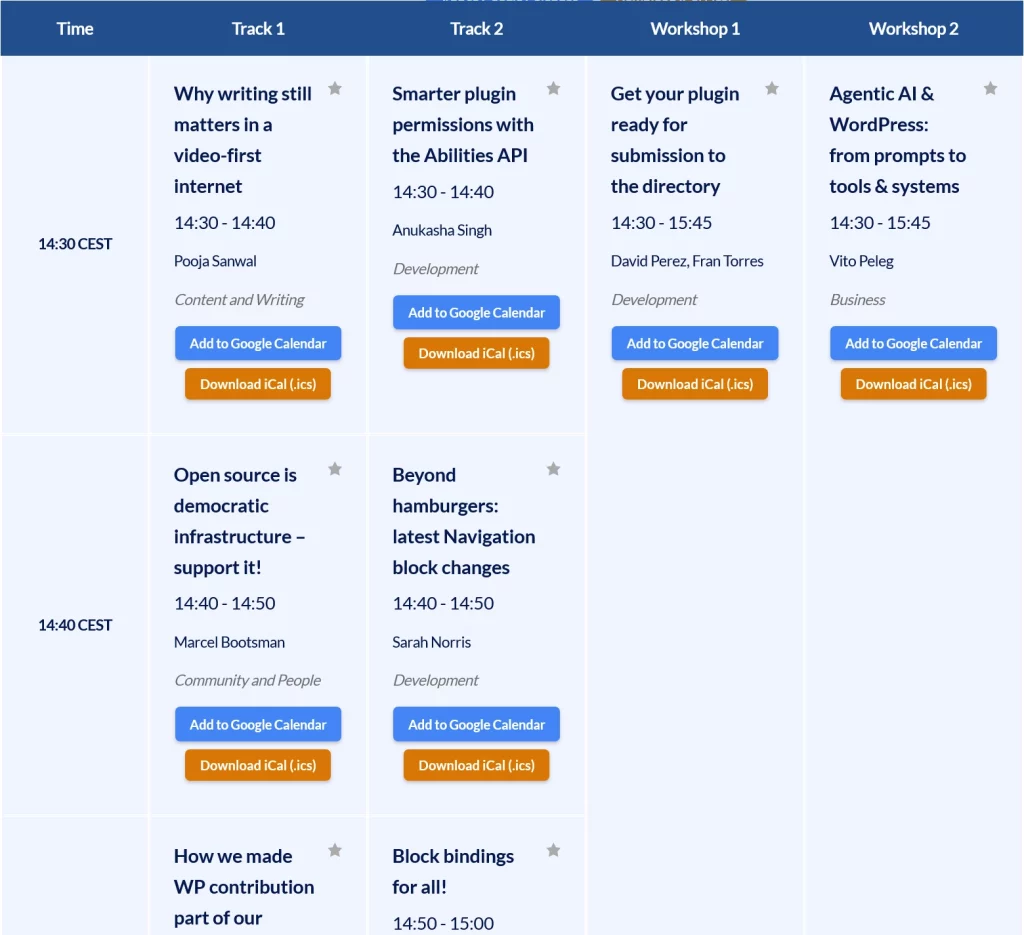
Task: Select the Track 1 column header
Action: click(x=258, y=28)
